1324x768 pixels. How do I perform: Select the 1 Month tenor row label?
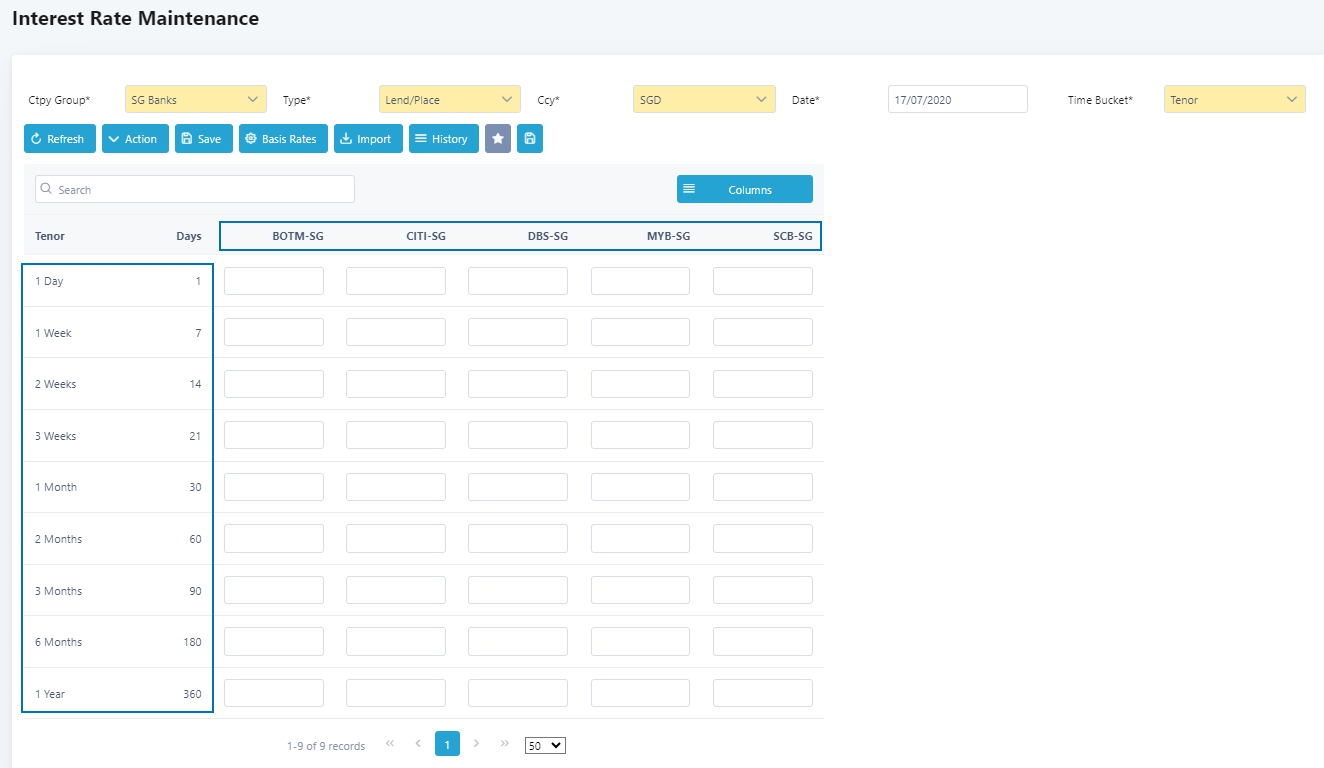[x=56, y=487]
